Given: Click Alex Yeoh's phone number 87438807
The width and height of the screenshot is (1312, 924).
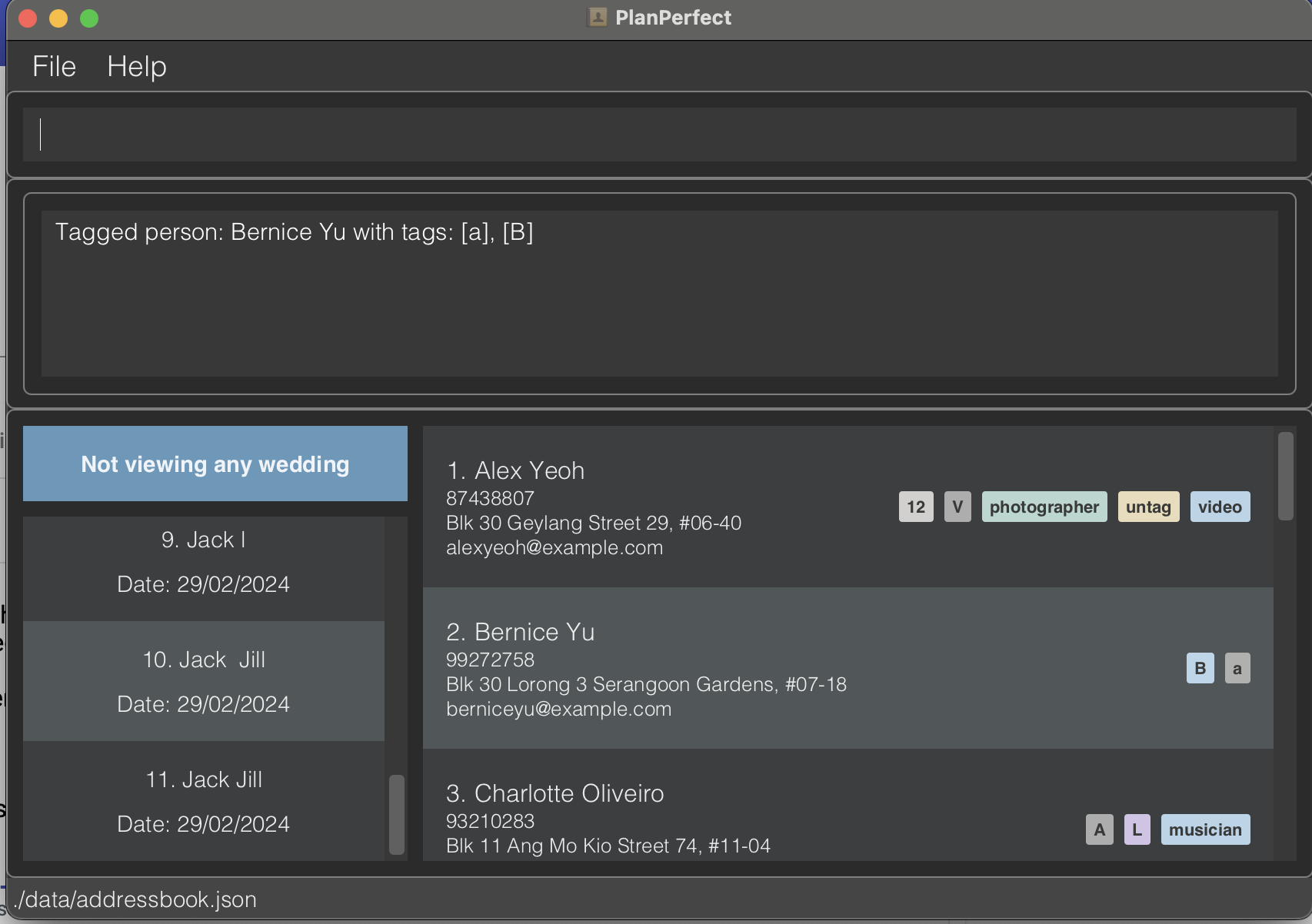Looking at the screenshot, I should point(490,498).
